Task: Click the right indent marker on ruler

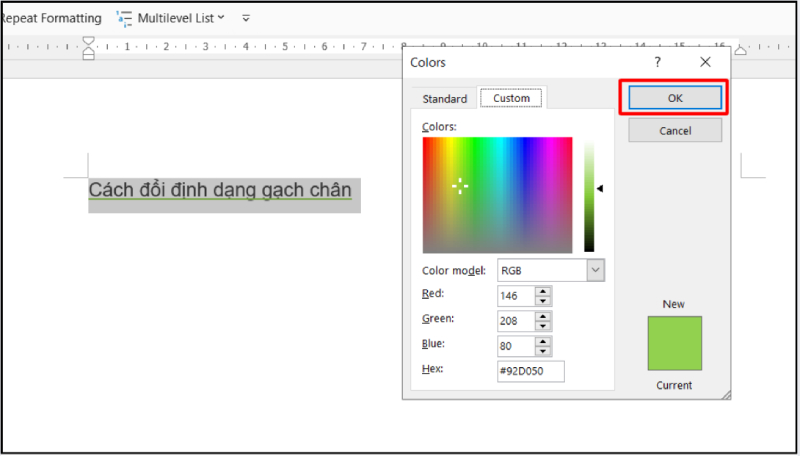Action: pos(741,49)
